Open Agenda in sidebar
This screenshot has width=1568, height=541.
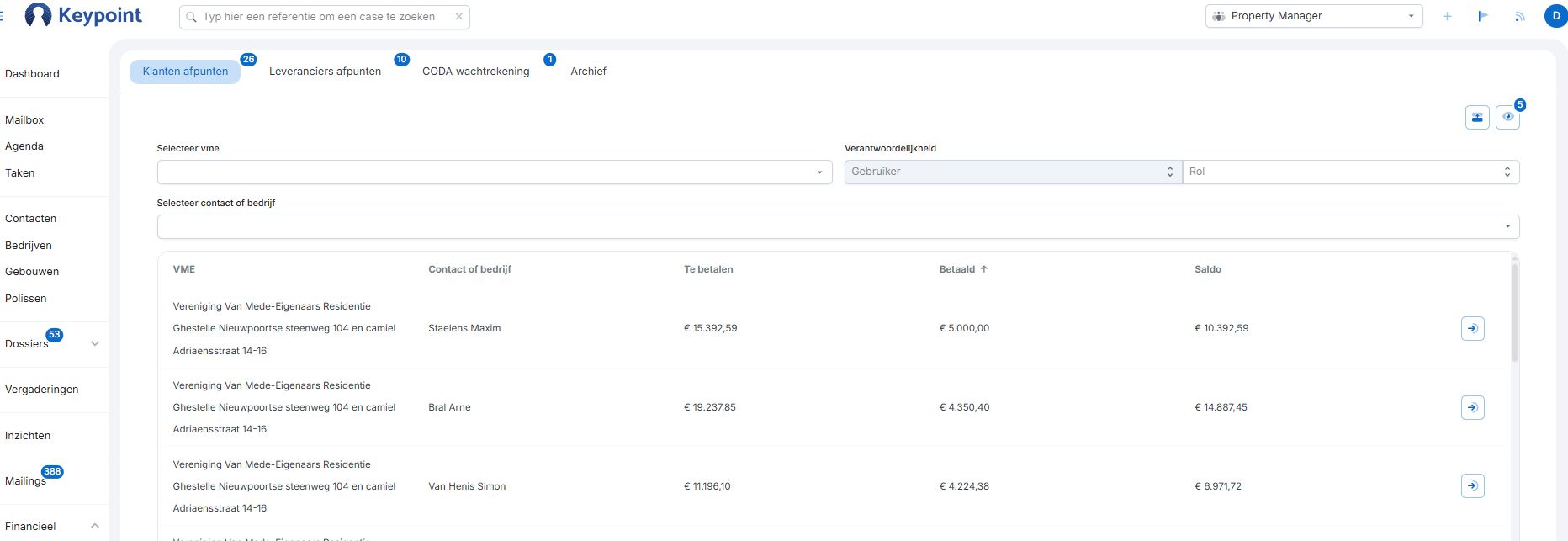pyautogui.click(x=24, y=146)
